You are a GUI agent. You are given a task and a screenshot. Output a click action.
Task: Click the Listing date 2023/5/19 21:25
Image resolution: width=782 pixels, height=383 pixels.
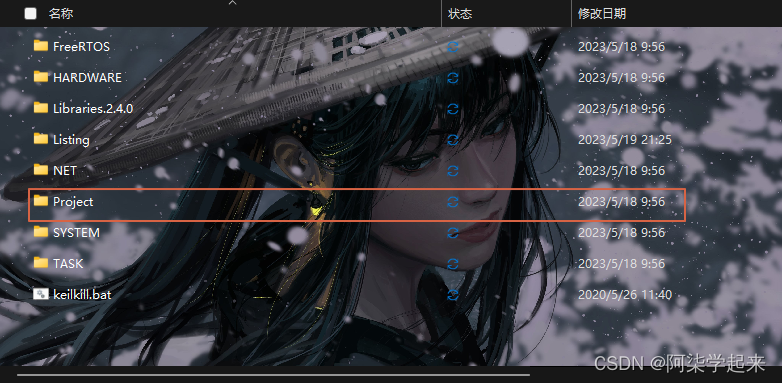coord(625,140)
